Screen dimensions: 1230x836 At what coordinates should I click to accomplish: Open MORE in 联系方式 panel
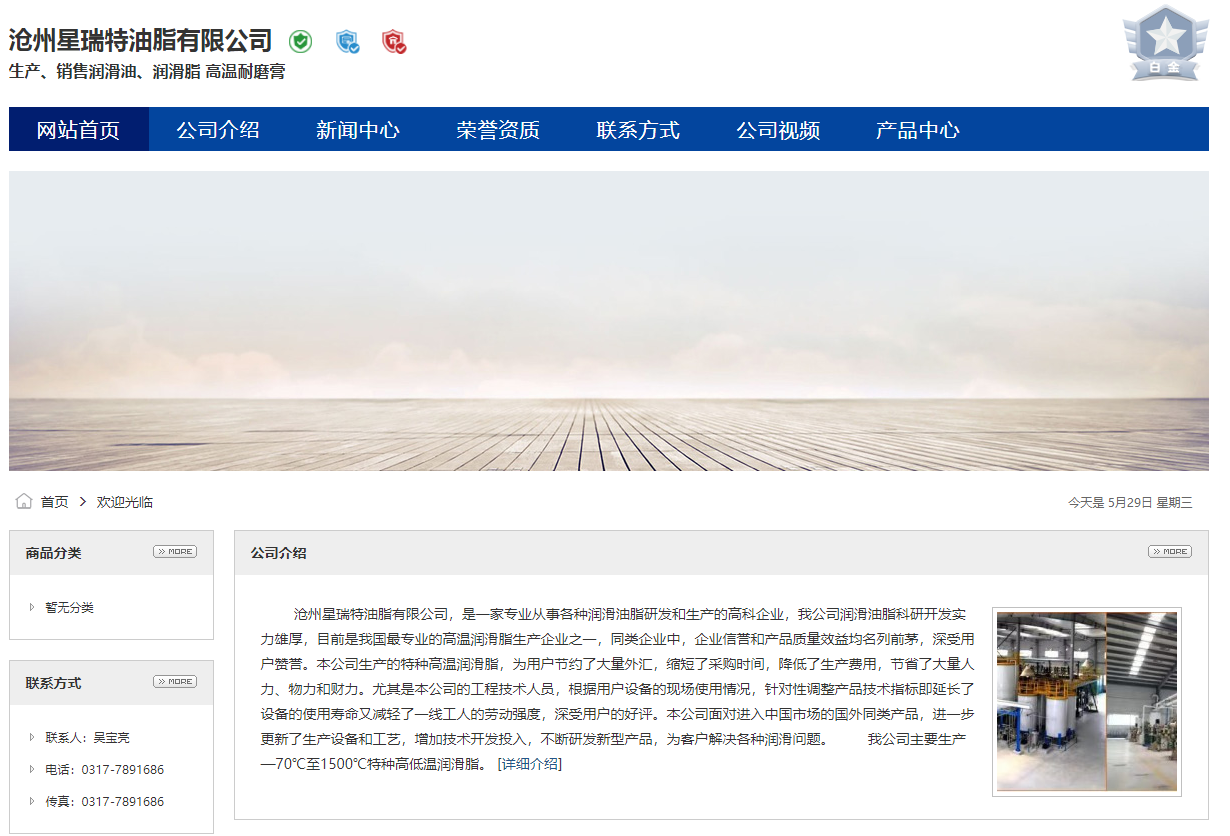(175, 682)
